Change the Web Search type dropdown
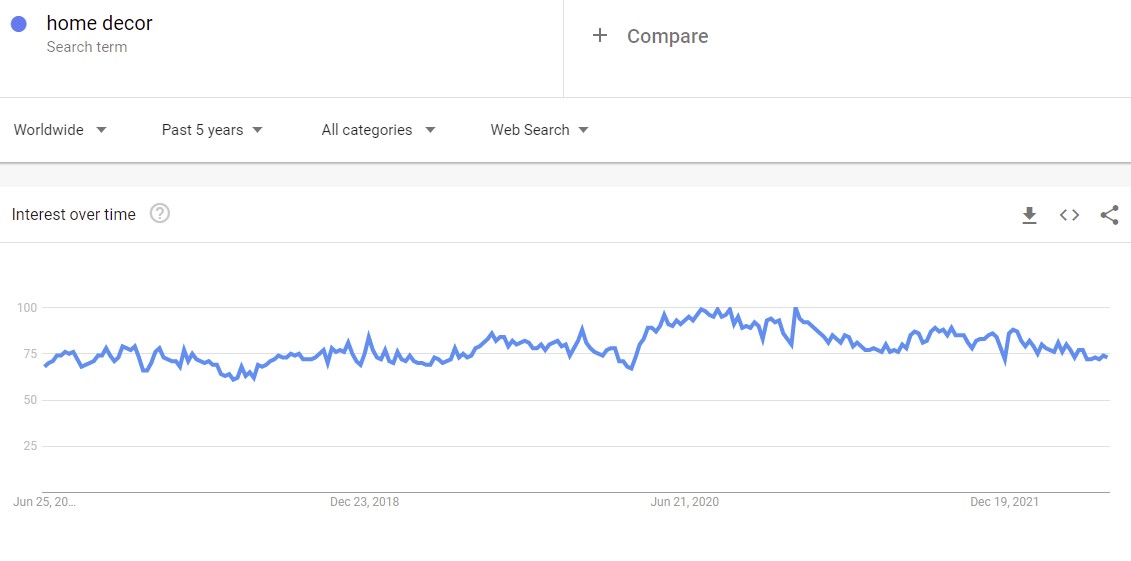The width and height of the screenshot is (1131, 561). pos(539,130)
